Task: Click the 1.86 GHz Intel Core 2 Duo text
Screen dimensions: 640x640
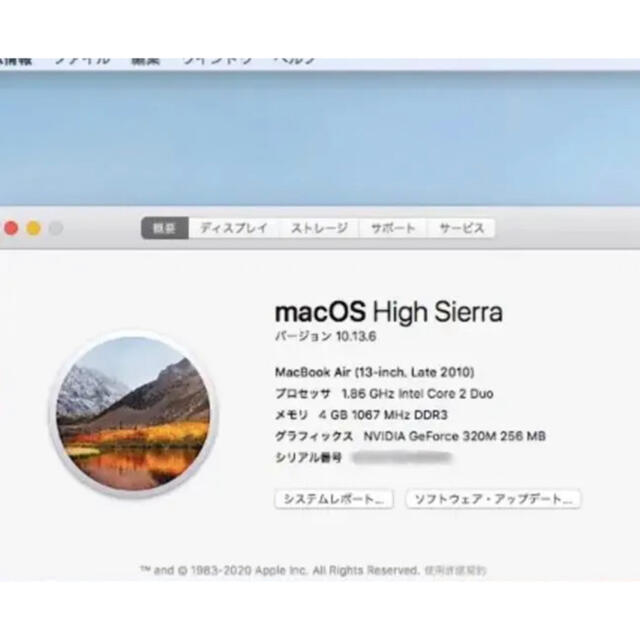Action: (x=418, y=394)
